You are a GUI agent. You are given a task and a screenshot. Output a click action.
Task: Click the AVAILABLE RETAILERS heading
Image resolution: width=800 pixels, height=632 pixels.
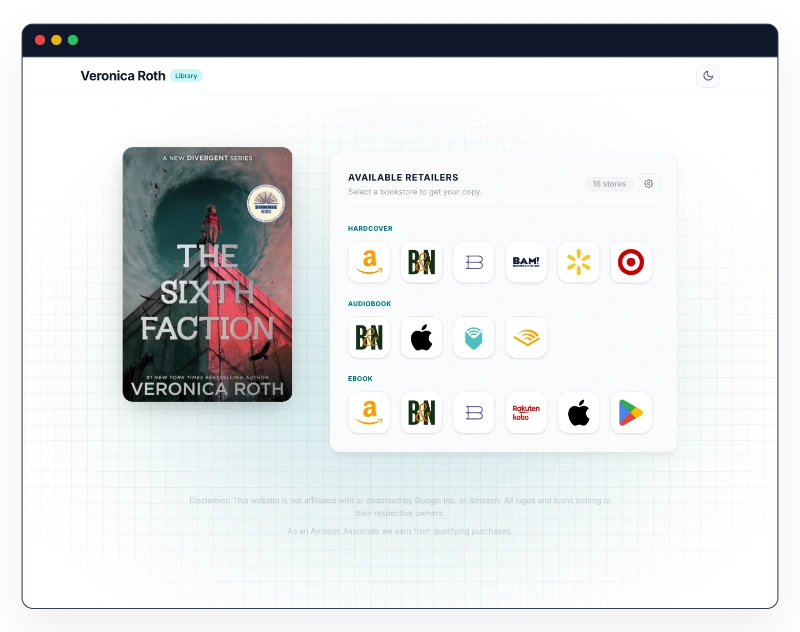coord(403,178)
